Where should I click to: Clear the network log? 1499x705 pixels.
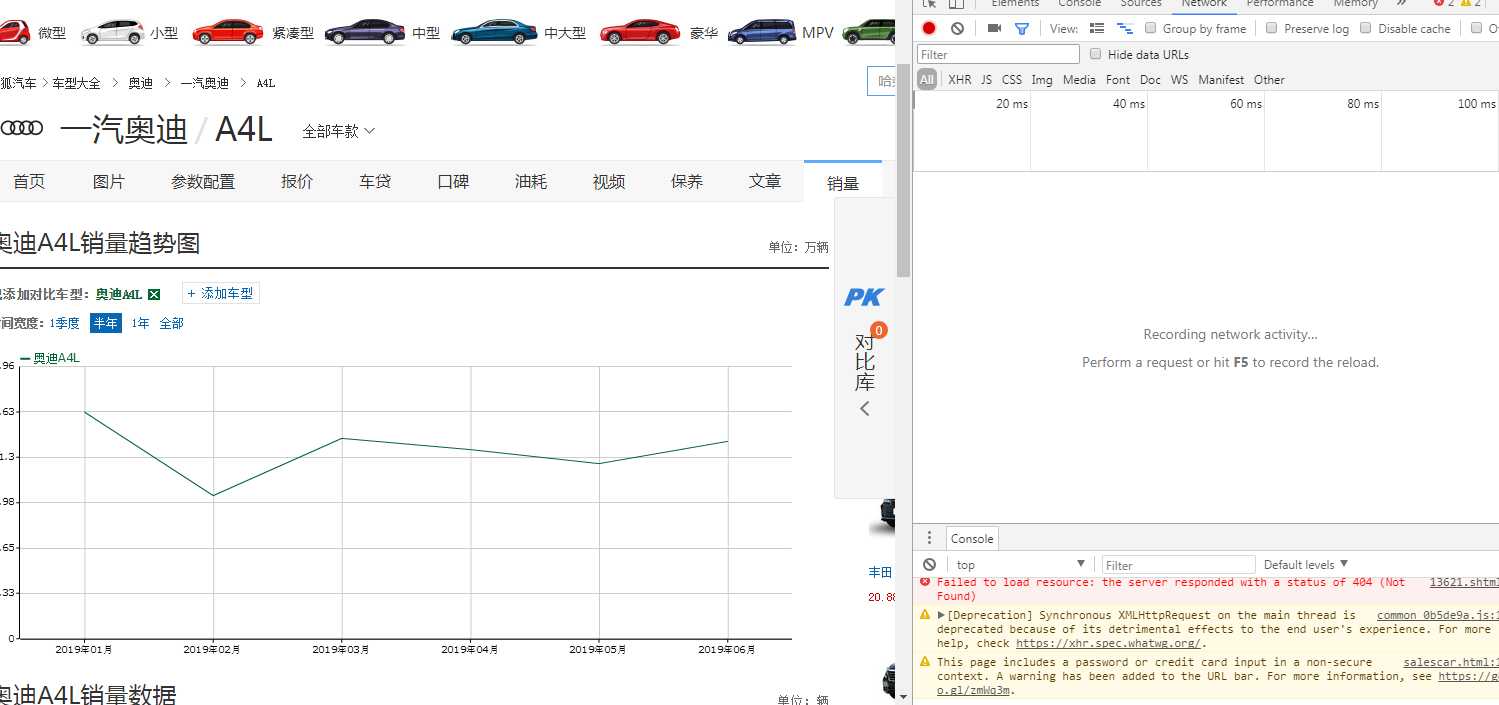pos(957,29)
